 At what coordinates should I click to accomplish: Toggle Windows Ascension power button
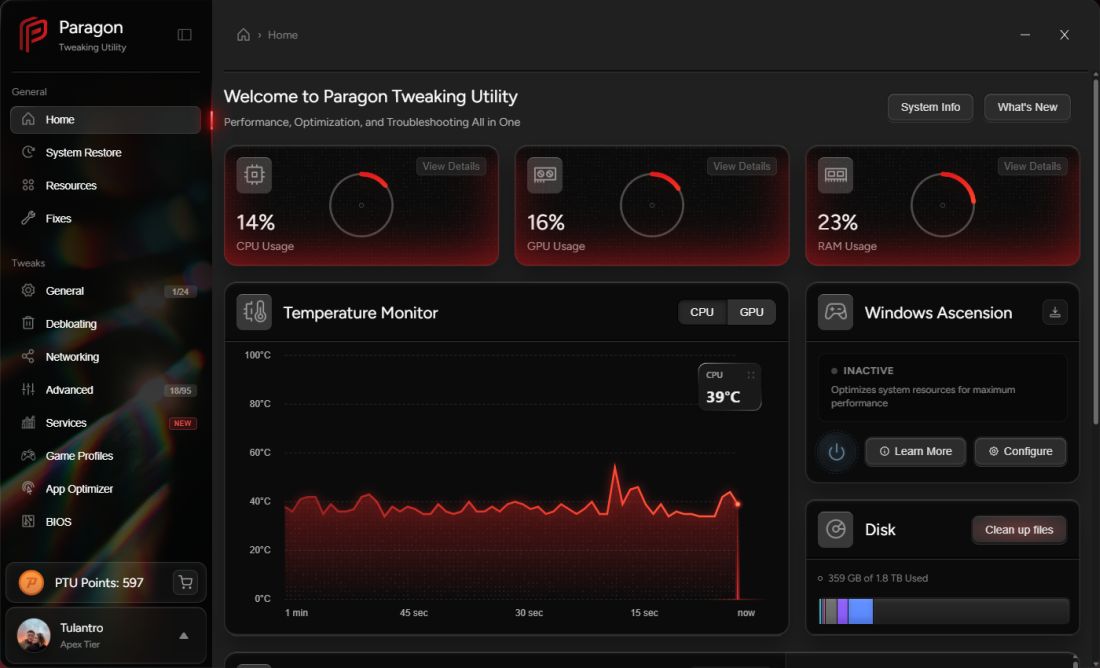pos(836,452)
